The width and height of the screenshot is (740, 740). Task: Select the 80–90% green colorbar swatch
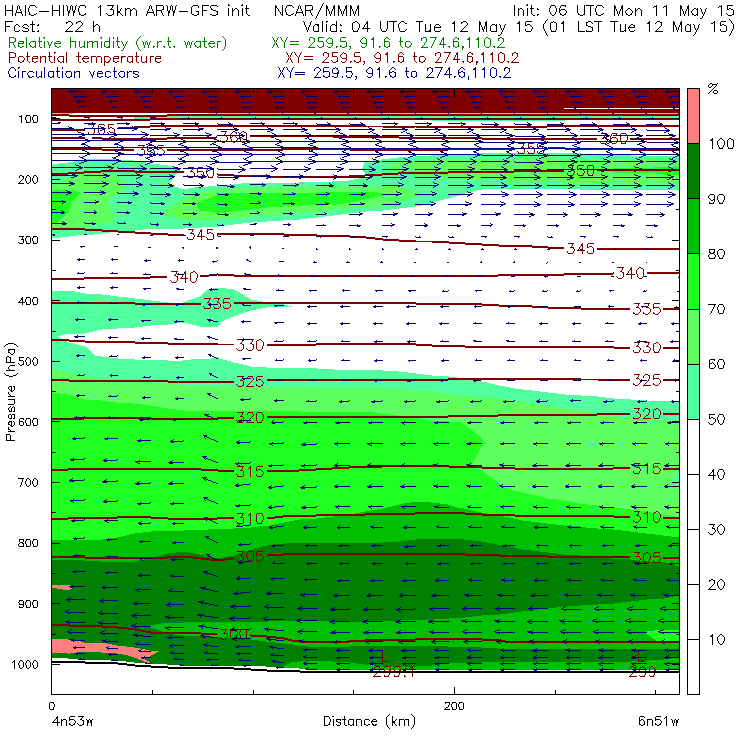coord(693,226)
